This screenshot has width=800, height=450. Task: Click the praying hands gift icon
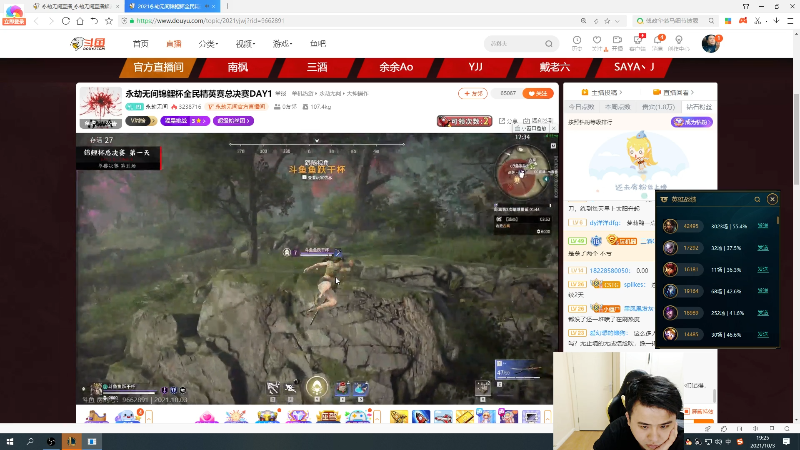click(398, 417)
